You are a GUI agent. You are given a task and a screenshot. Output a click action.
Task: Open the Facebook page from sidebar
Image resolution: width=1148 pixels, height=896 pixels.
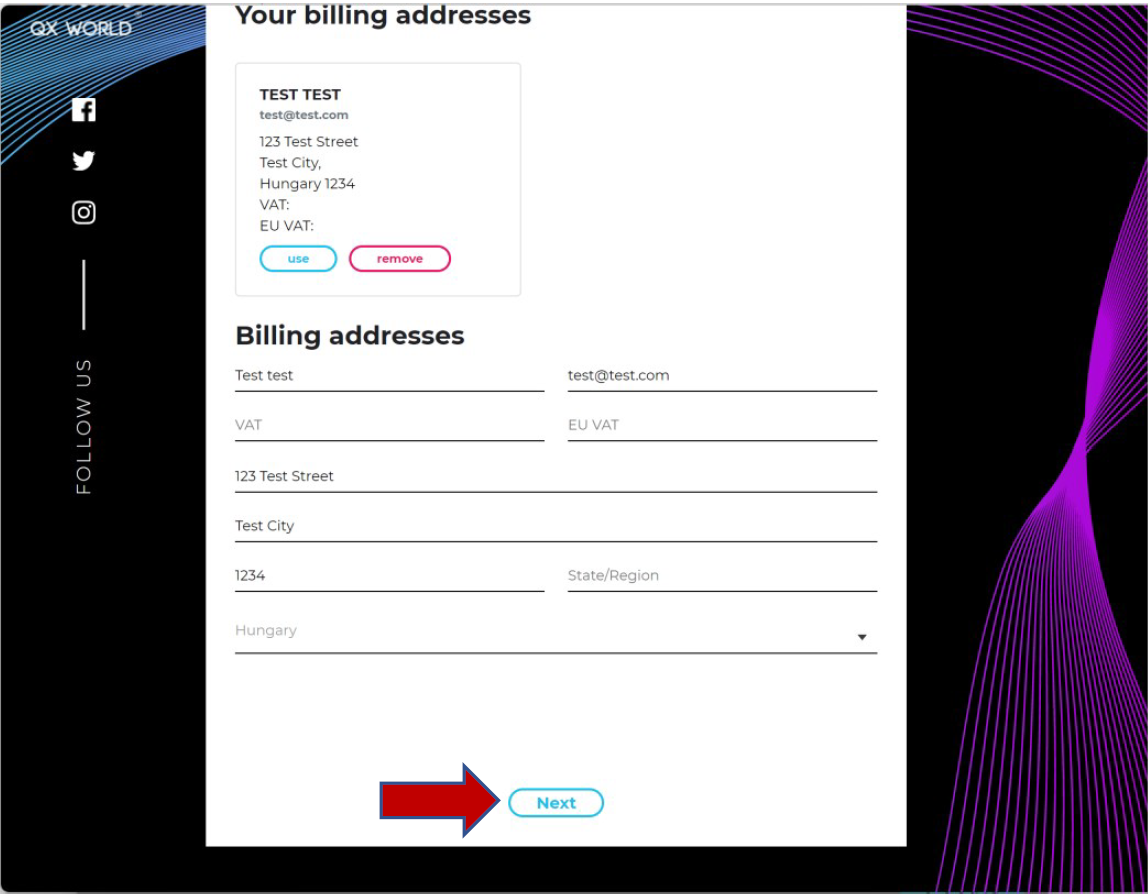84,110
